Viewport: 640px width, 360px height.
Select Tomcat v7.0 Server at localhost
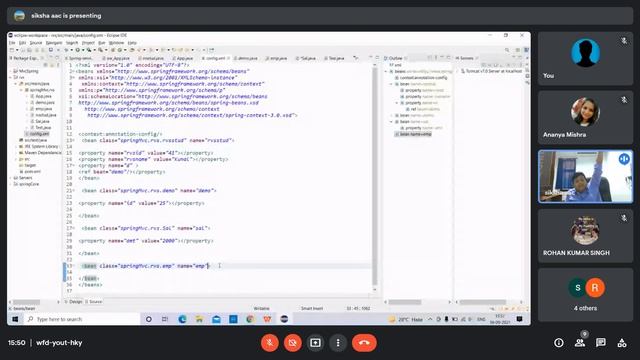click(492, 71)
